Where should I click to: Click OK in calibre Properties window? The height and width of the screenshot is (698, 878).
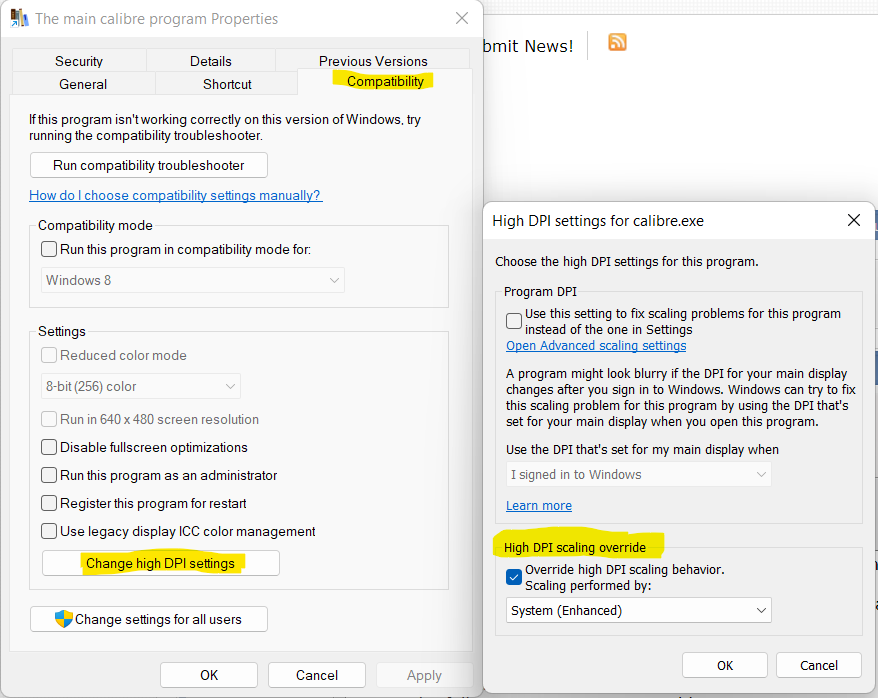pos(209,675)
